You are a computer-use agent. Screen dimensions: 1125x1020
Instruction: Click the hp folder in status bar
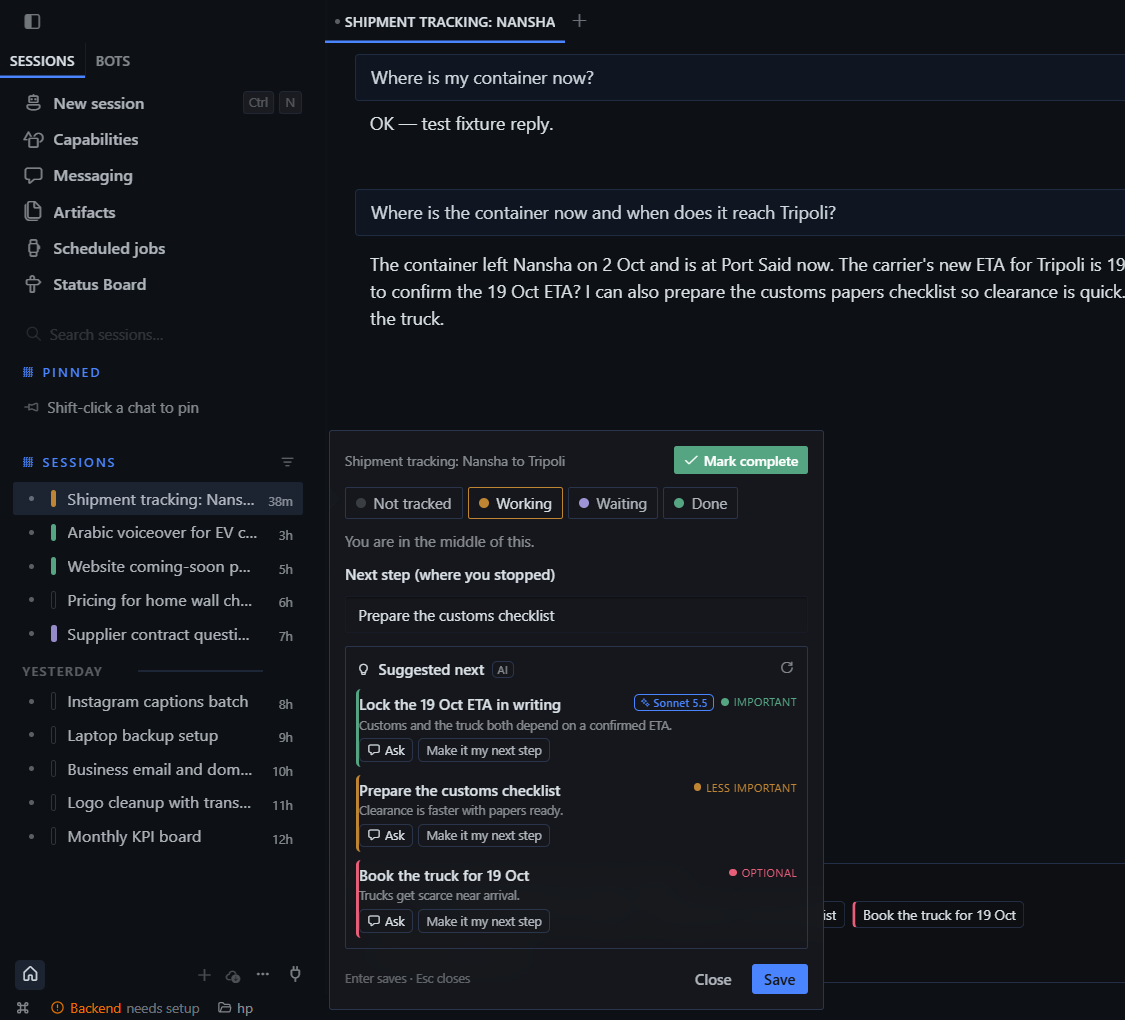pyautogui.click(x=236, y=1008)
